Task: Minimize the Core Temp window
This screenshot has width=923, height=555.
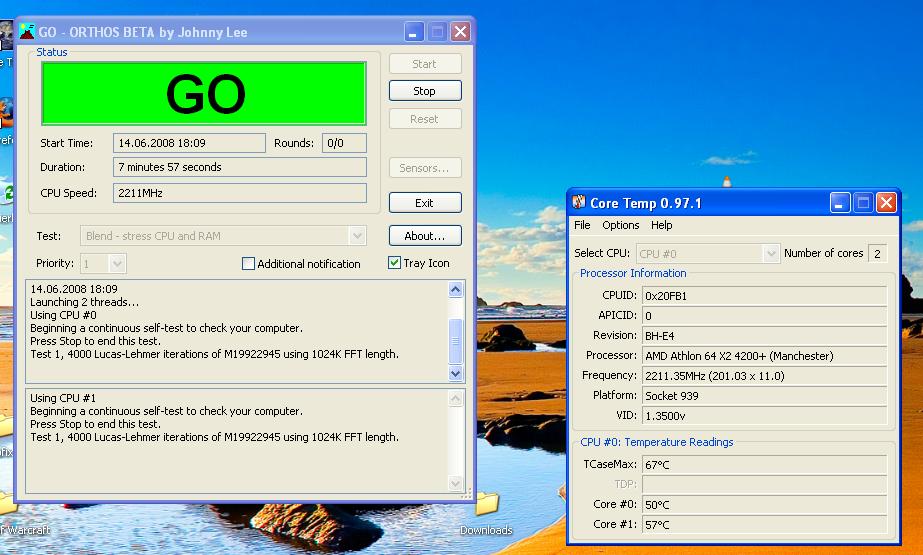Action: pos(840,203)
